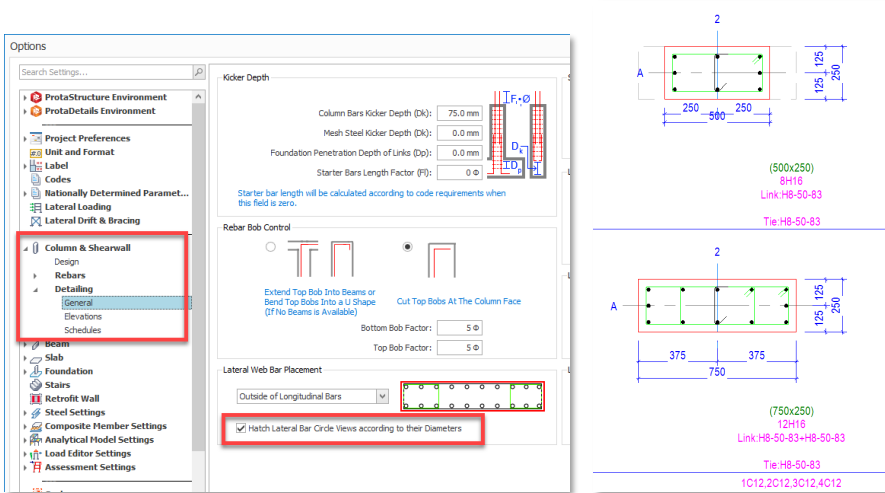Select Extend Top Bob Into Beams radio

pos(269,247)
